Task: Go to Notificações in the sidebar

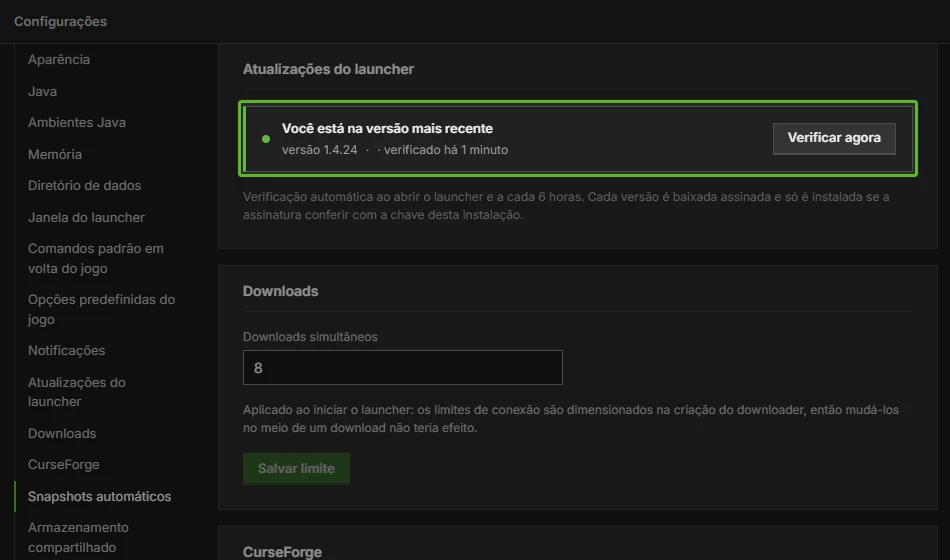Action: (x=67, y=350)
